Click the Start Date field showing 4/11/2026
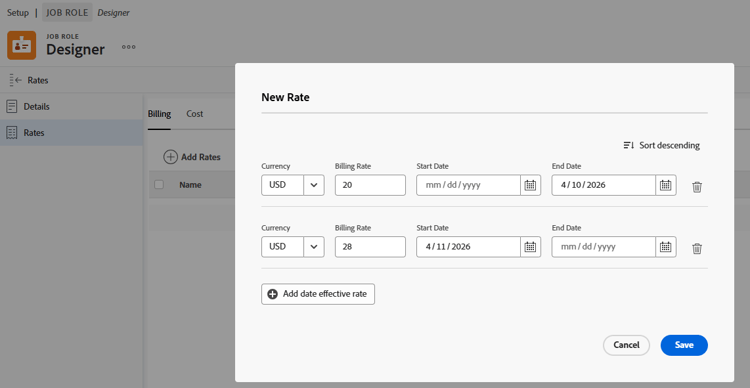 pyautogui.click(x=469, y=247)
